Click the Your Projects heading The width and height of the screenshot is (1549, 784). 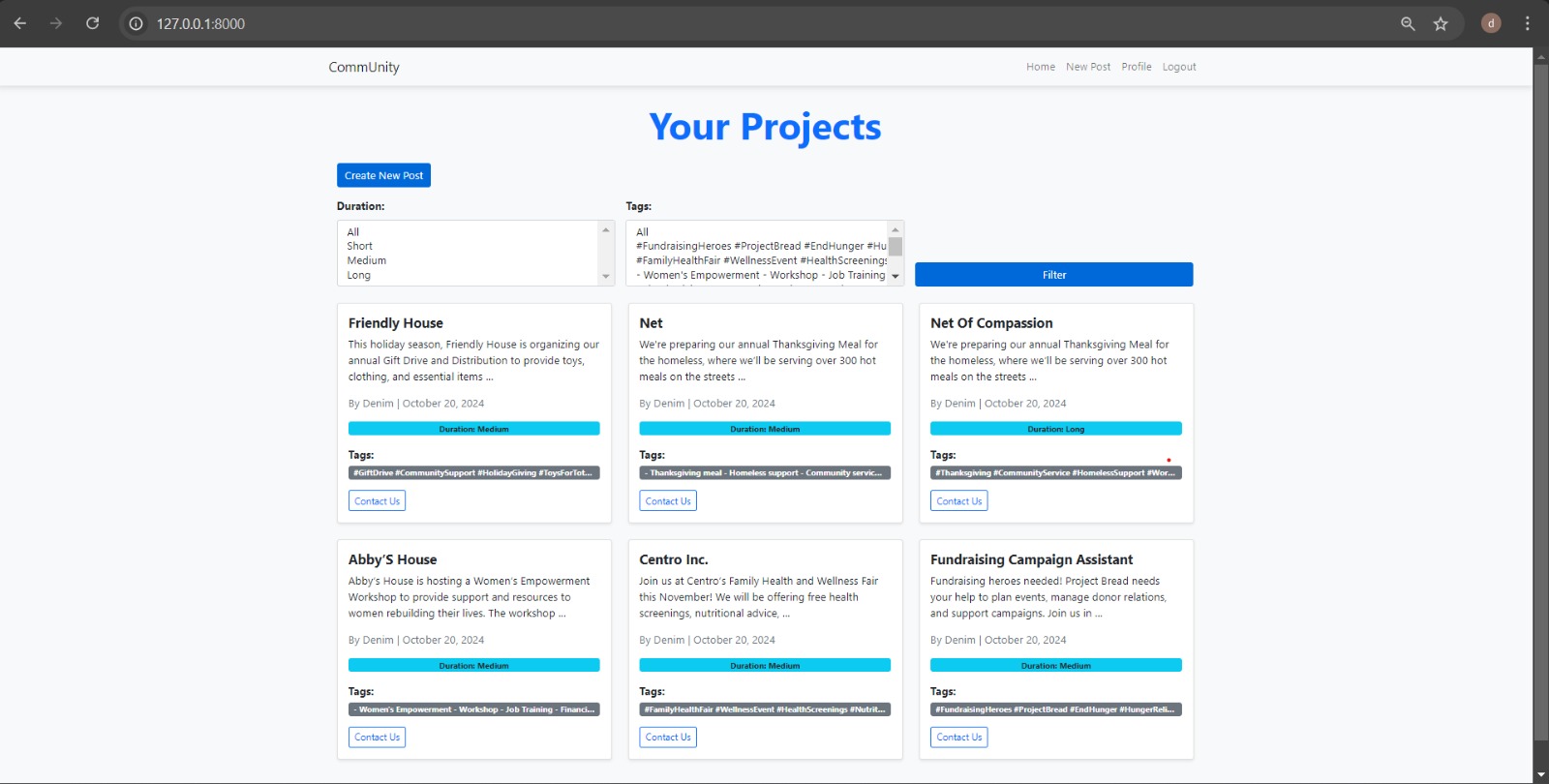click(x=765, y=127)
